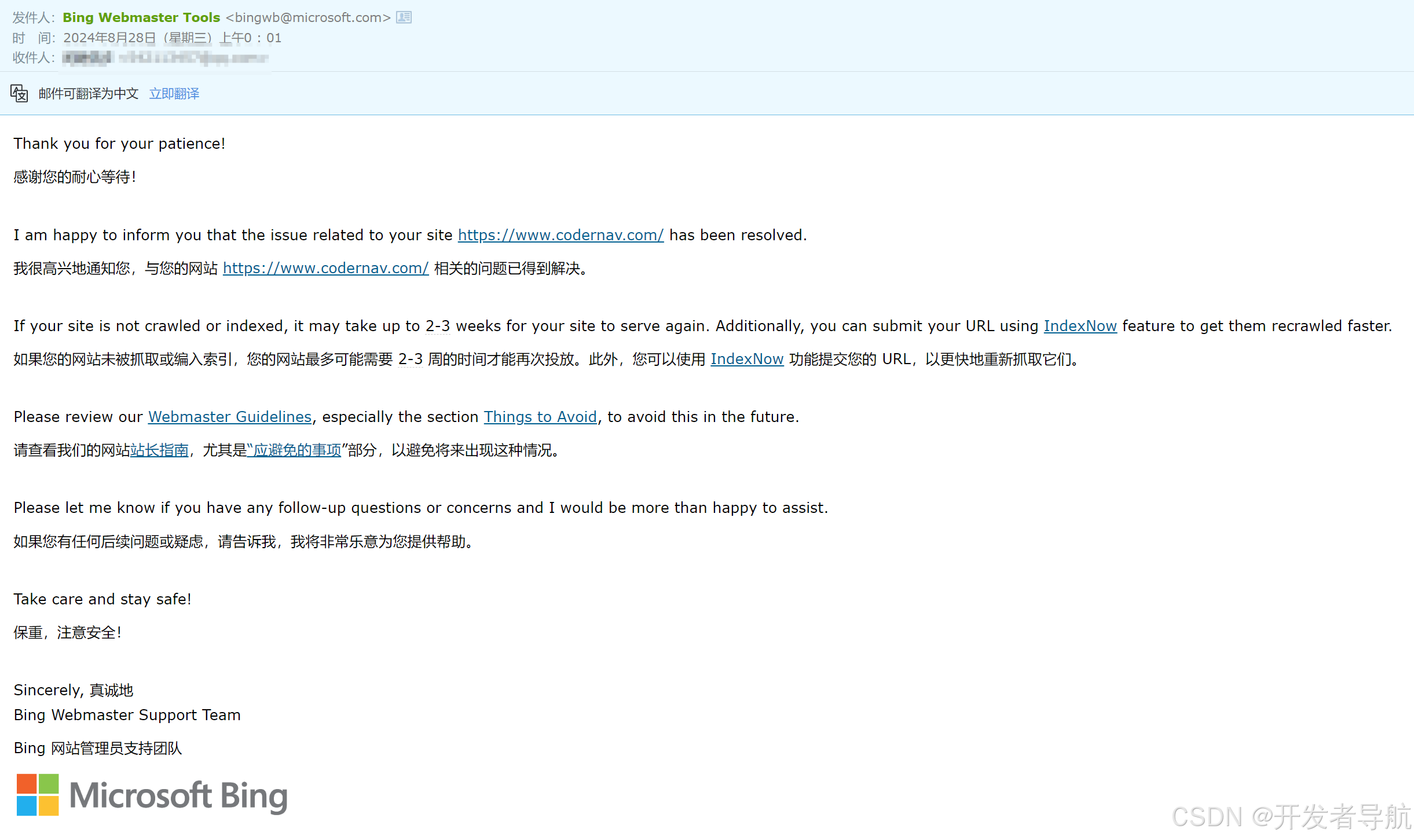Click the contact card icon beside sender address

pyautogui.click(x=404, y=17)
